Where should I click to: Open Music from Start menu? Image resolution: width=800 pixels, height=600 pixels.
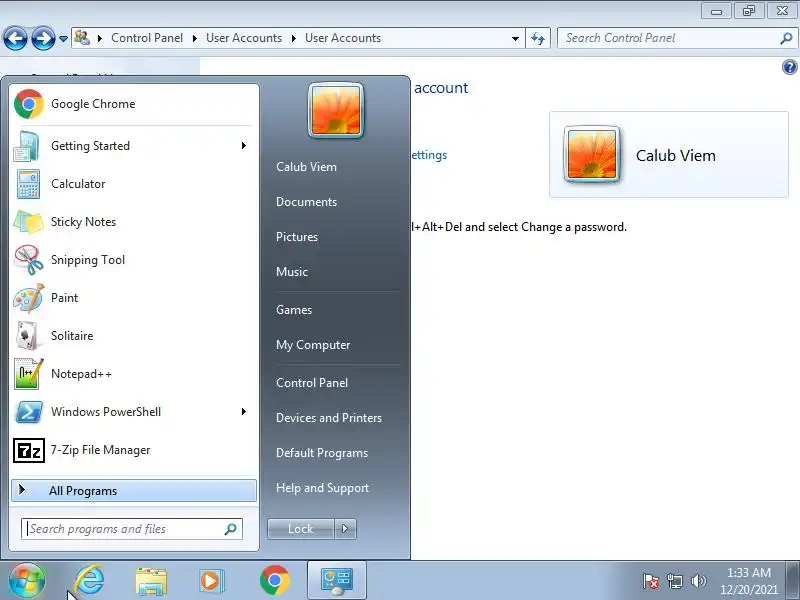pos(292,272)
